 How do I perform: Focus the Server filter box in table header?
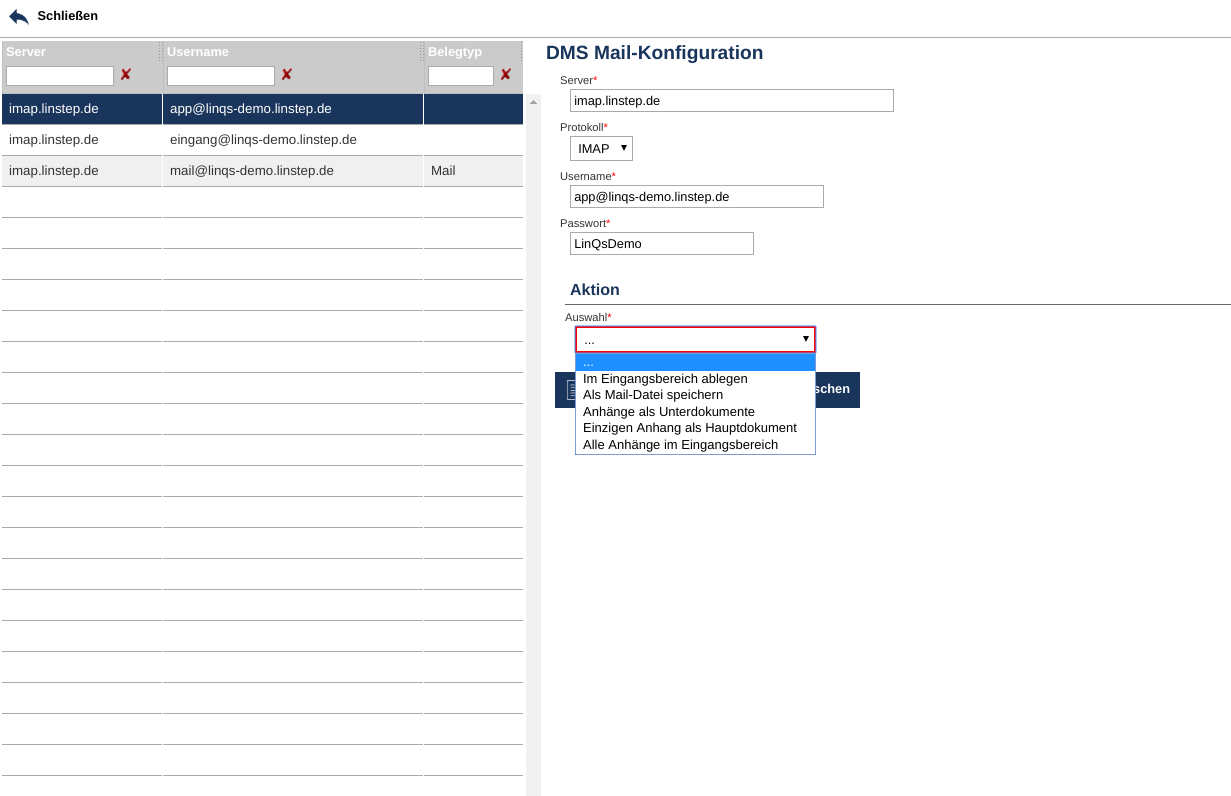coord(60,76)
